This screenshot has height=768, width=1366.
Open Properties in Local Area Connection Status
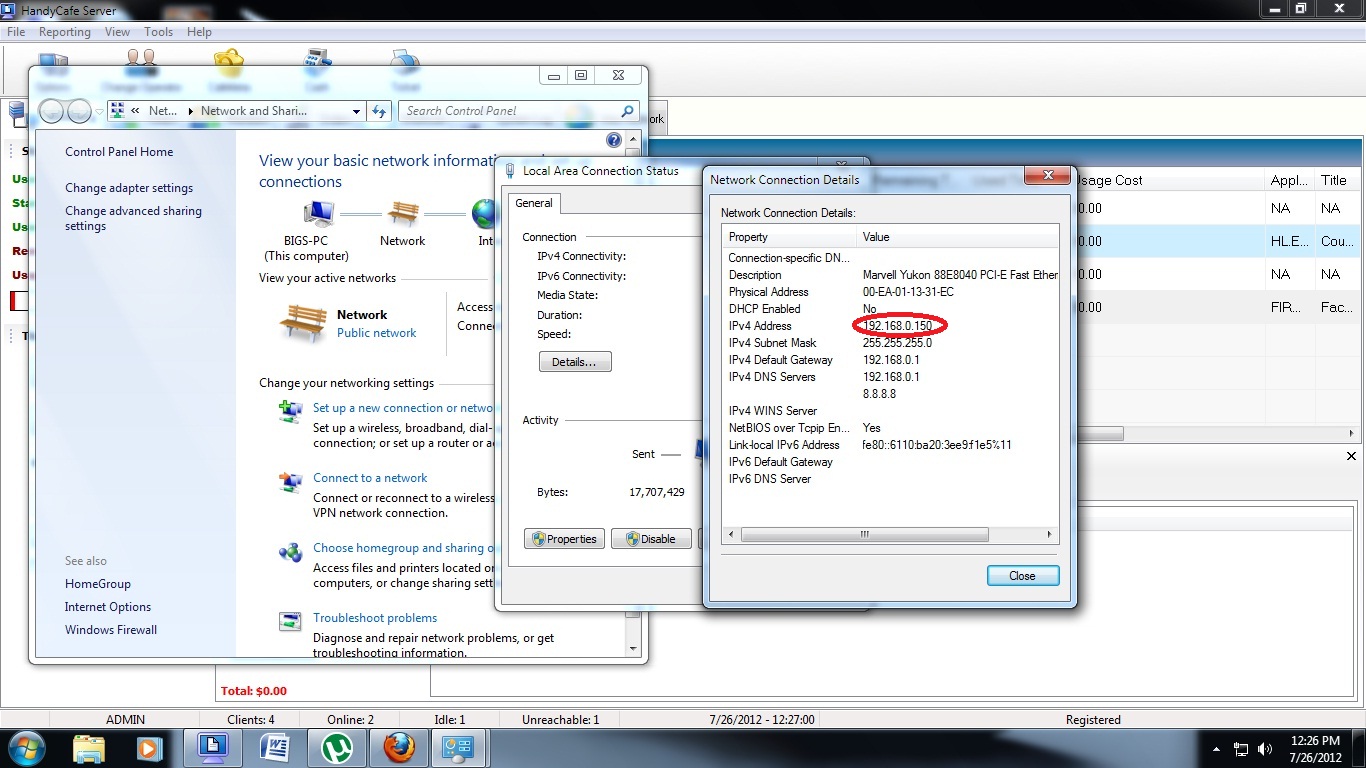tap(564, 539)
